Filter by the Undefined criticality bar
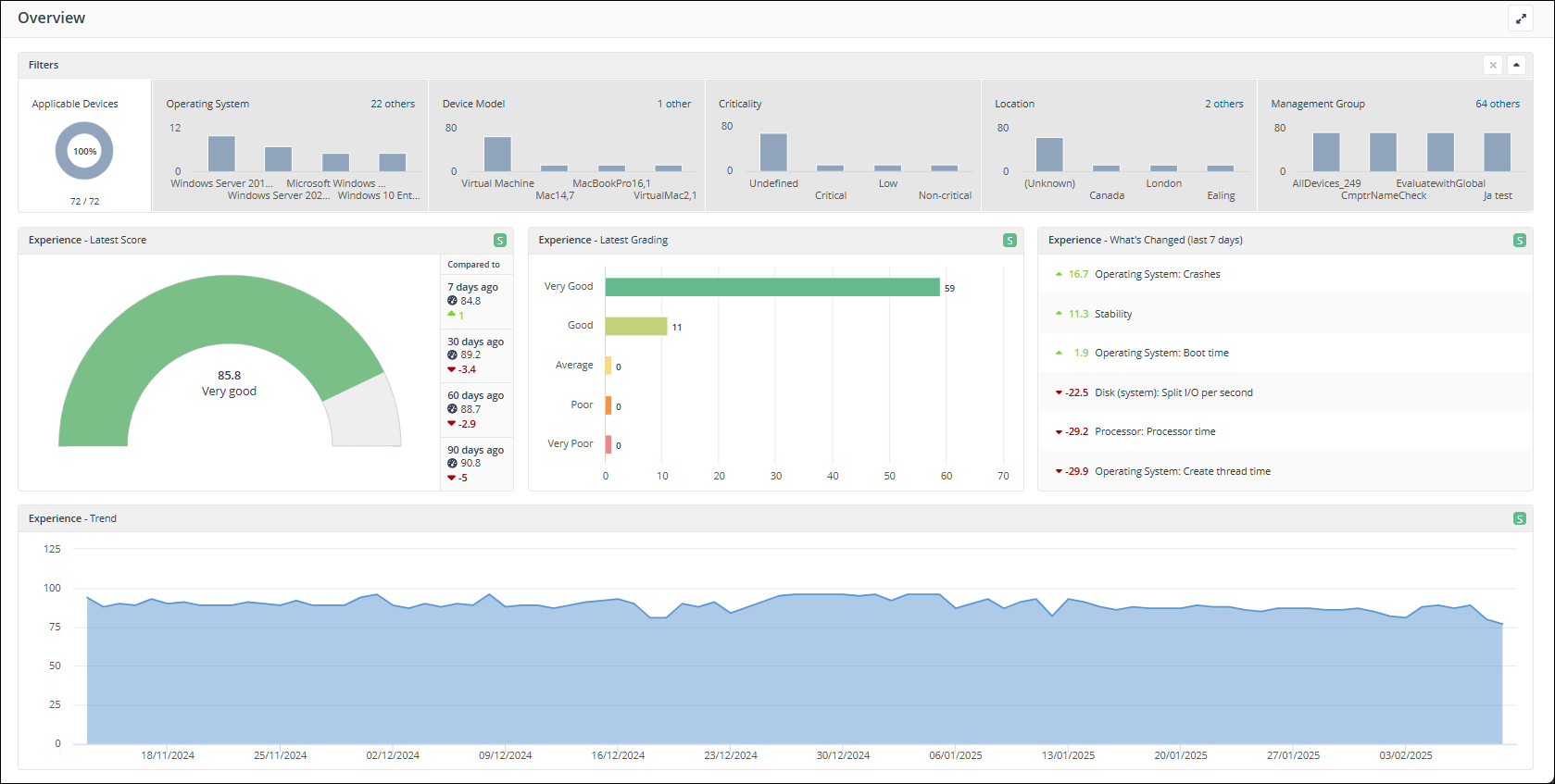Image resolution: width=1555 pixels, height=784 pixels. click(x=773, y=153)
